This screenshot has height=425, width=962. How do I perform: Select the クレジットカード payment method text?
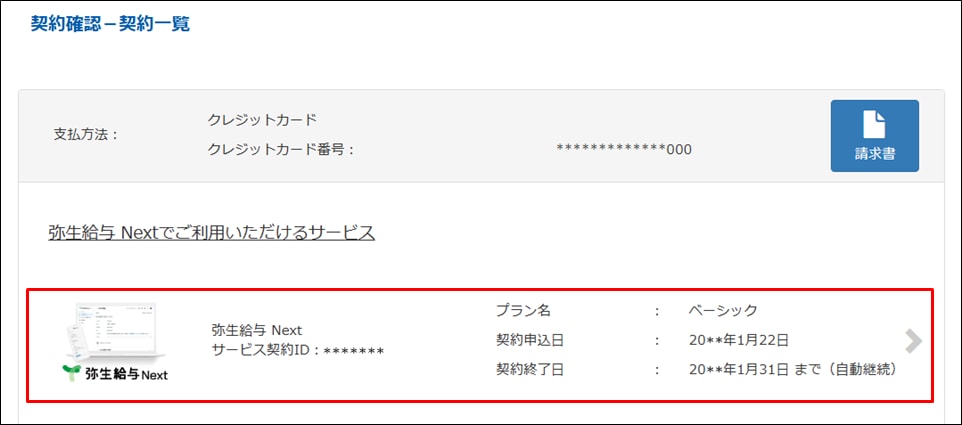point(262,120)
